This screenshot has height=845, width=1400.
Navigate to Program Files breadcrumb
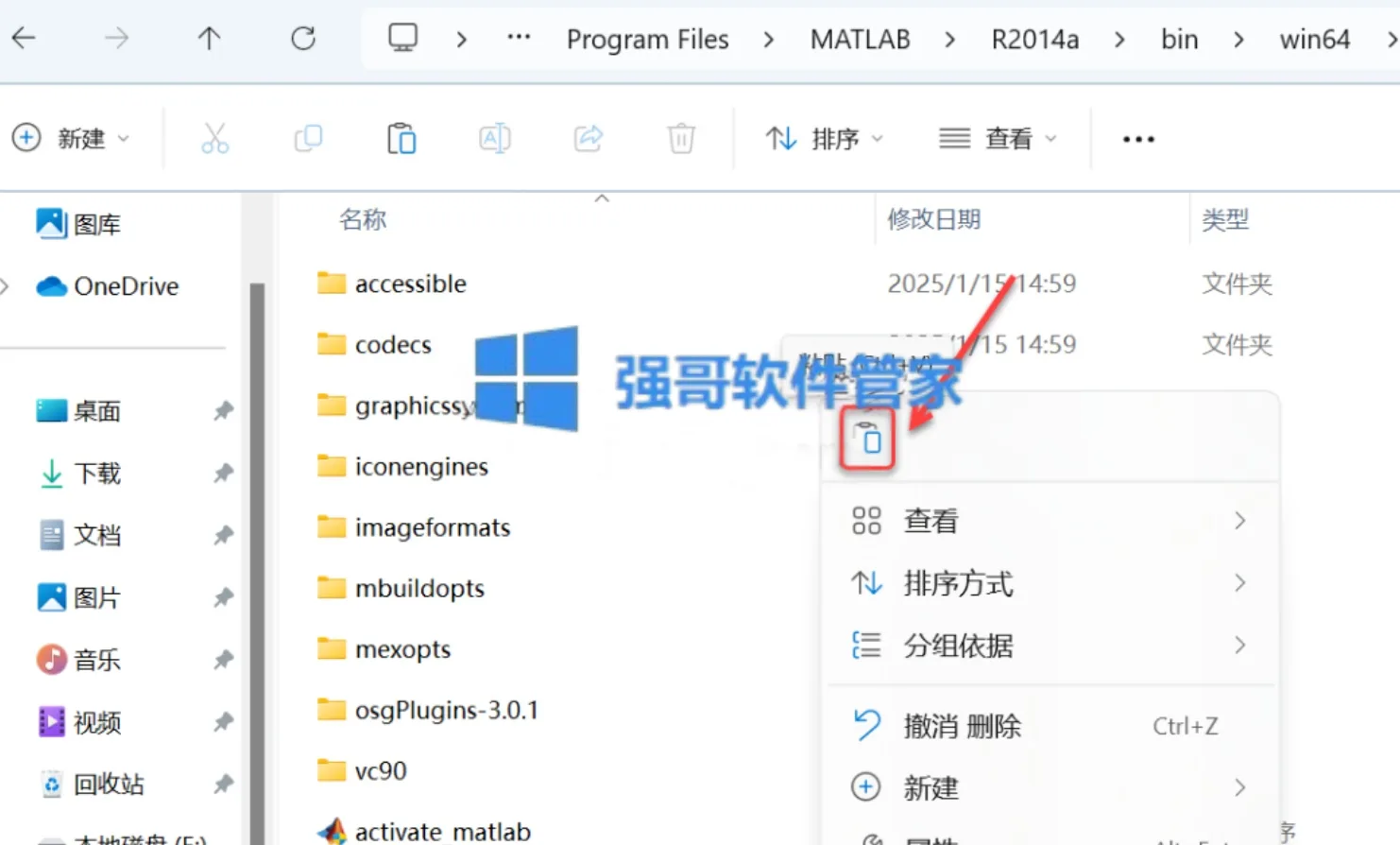tap(648, 39)
